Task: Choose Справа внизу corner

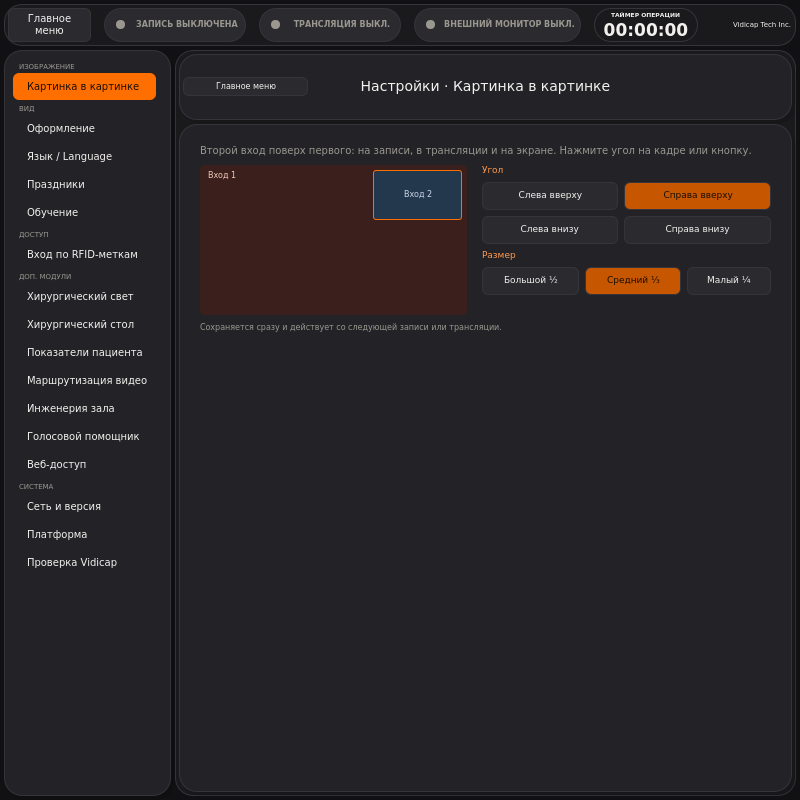Action: point(697,230)
